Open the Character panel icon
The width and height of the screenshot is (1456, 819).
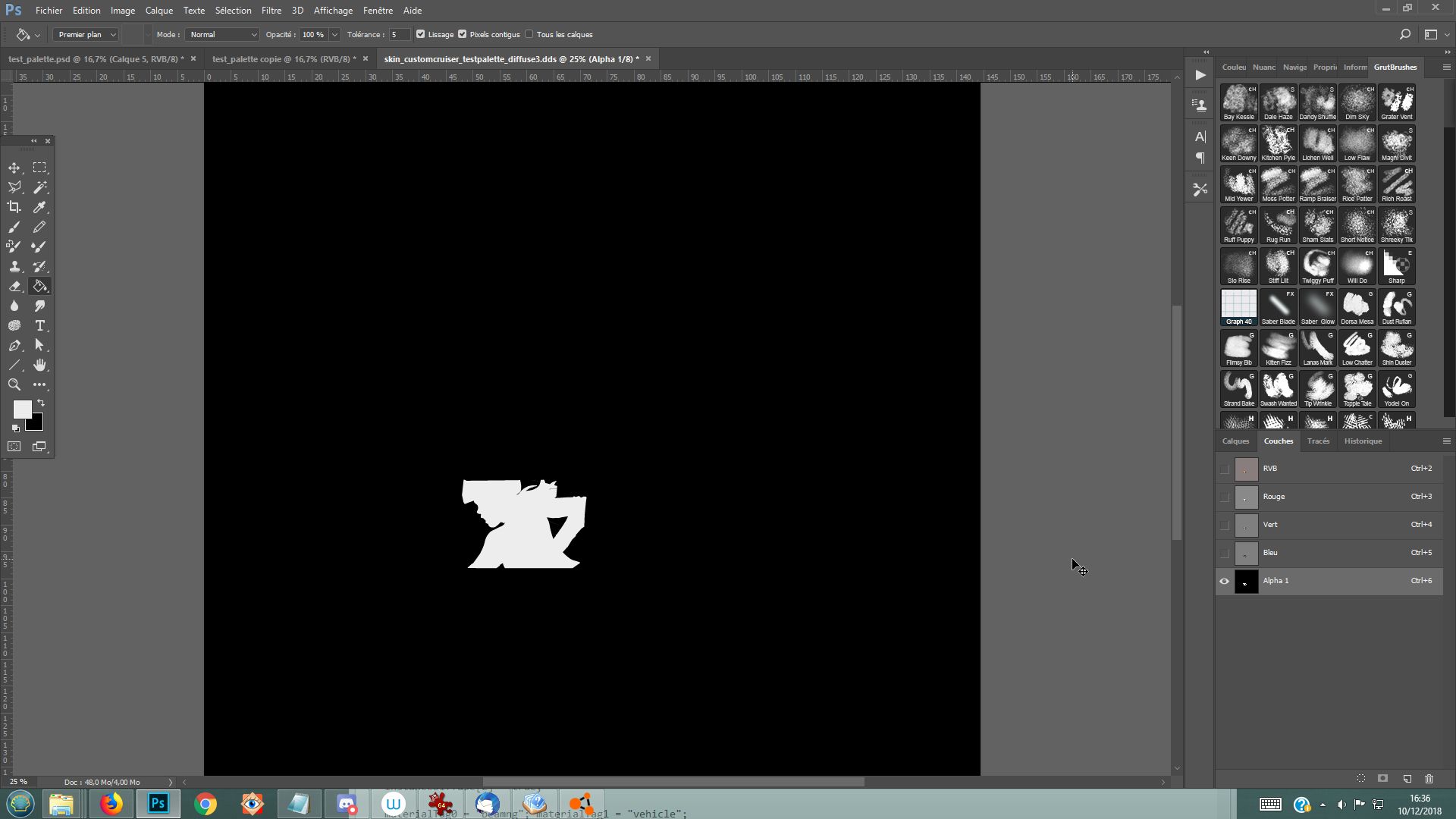tap(1200, 136)
